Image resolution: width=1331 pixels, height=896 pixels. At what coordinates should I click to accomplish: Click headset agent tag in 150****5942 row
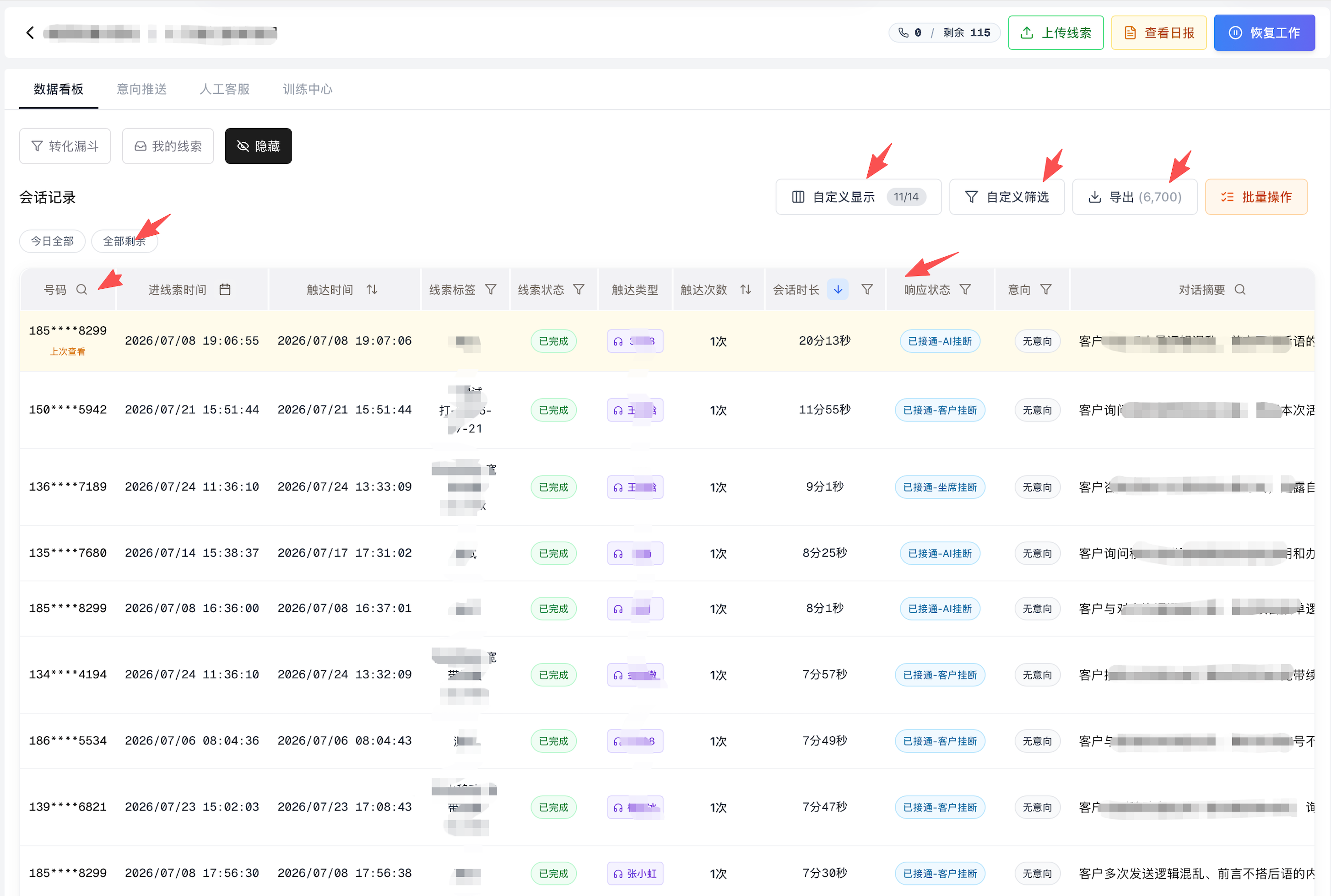click(x=635, y=410)
